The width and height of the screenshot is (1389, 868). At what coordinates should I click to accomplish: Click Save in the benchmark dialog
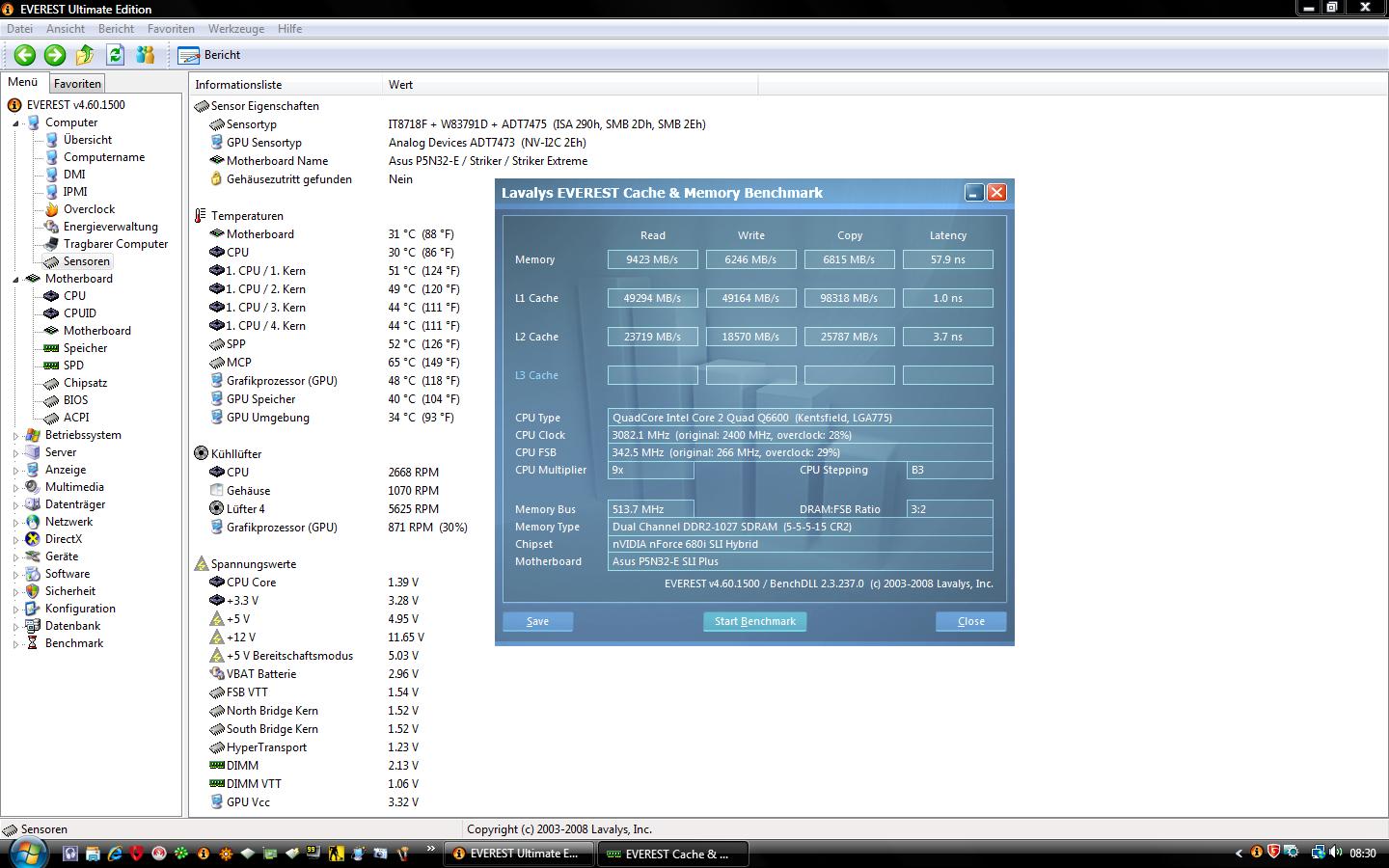537,621
